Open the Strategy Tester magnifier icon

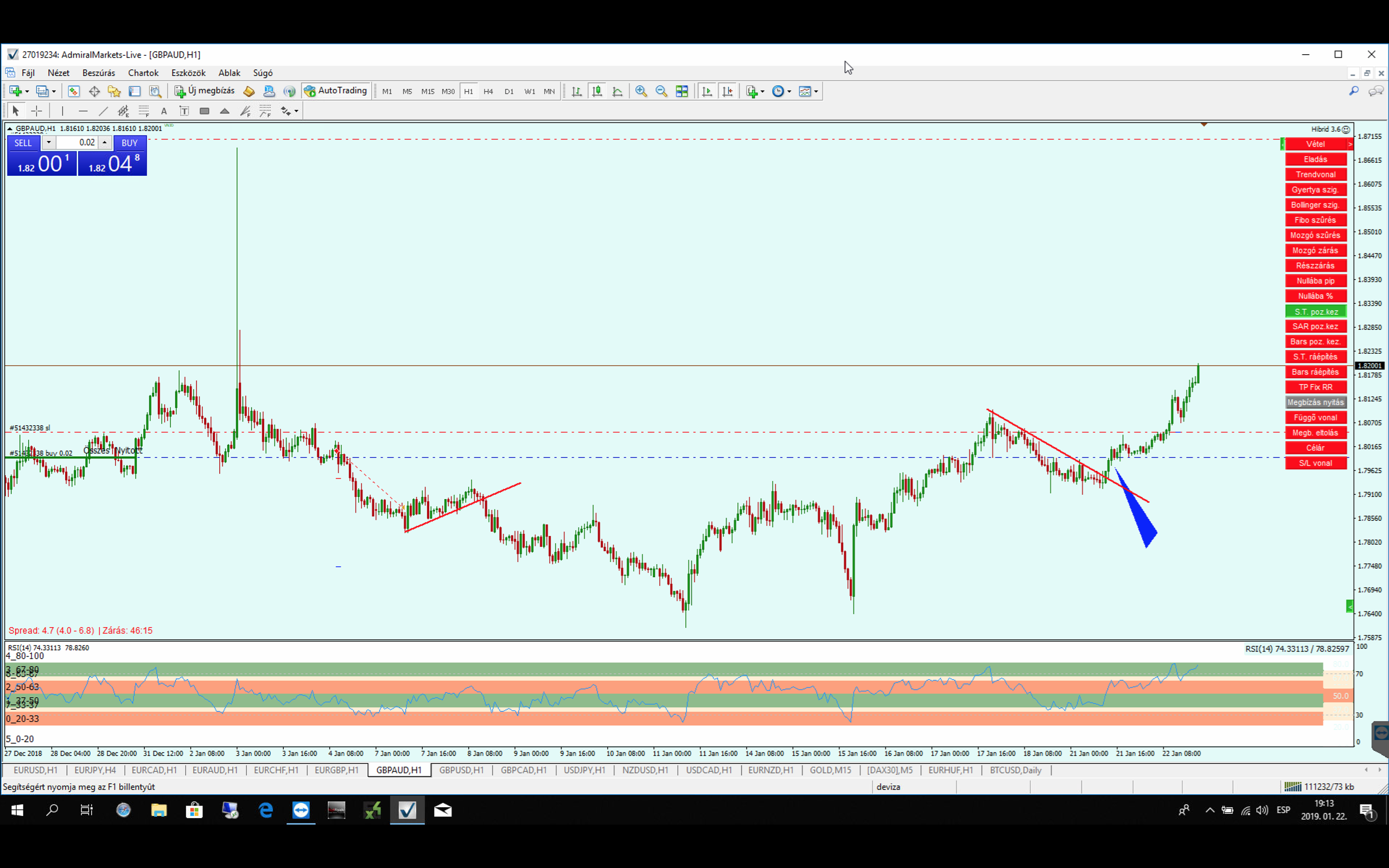(x=155, y=91)
